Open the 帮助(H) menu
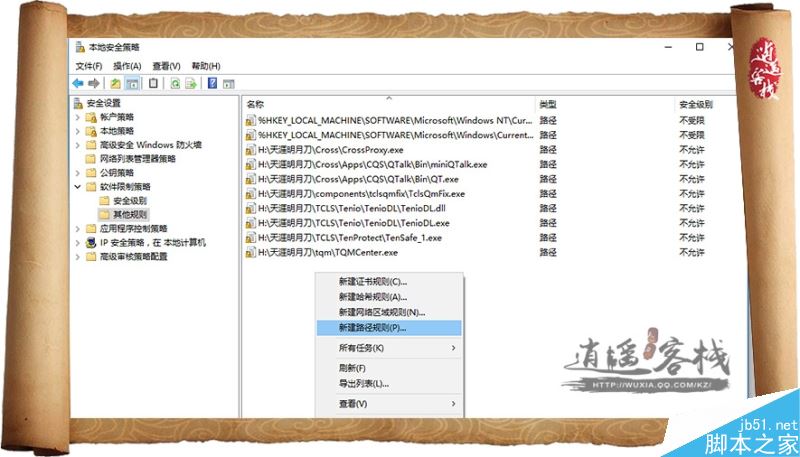 click(x=206, y=66)
